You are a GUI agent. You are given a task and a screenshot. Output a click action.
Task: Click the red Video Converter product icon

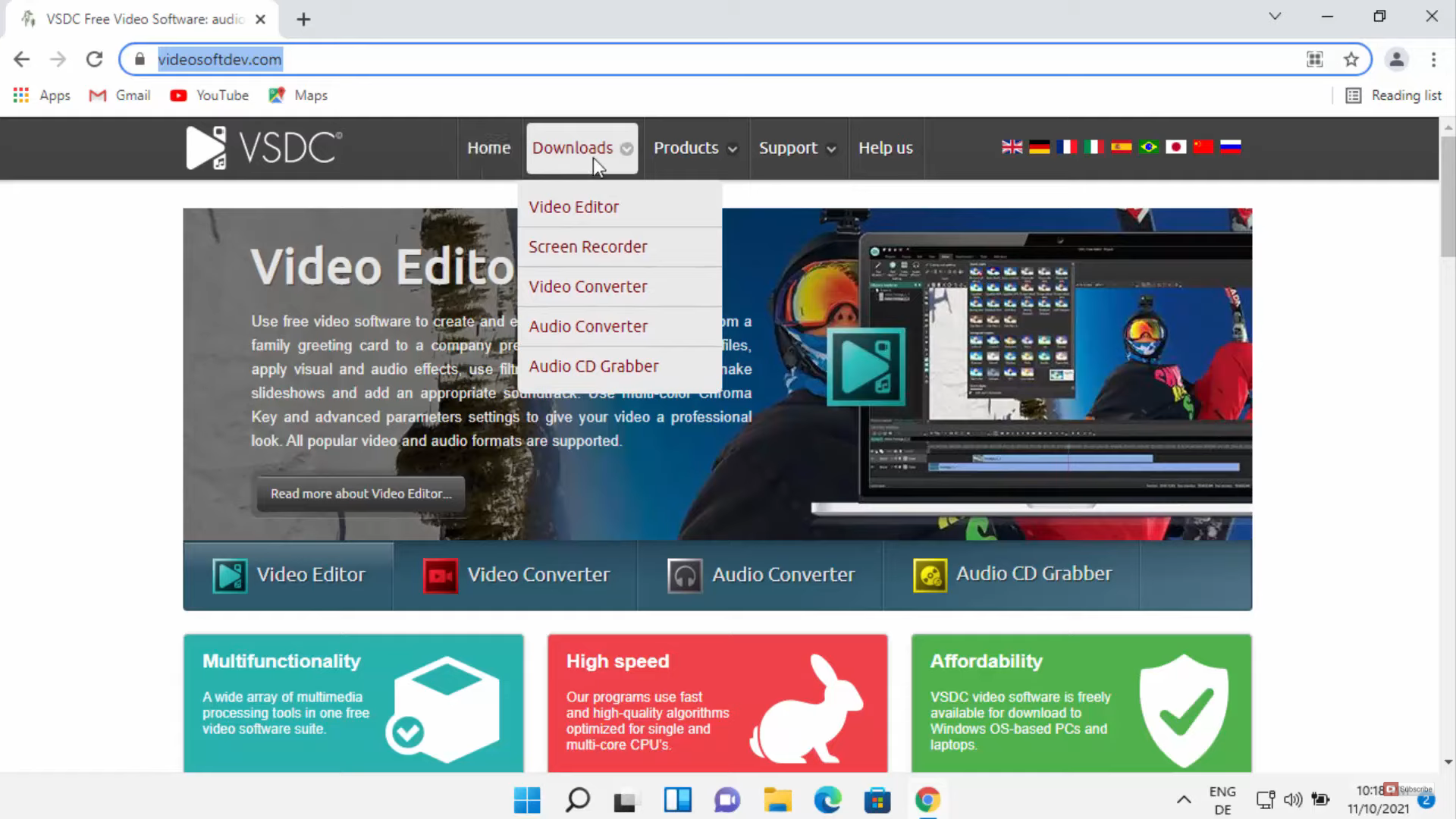point(440,576)
